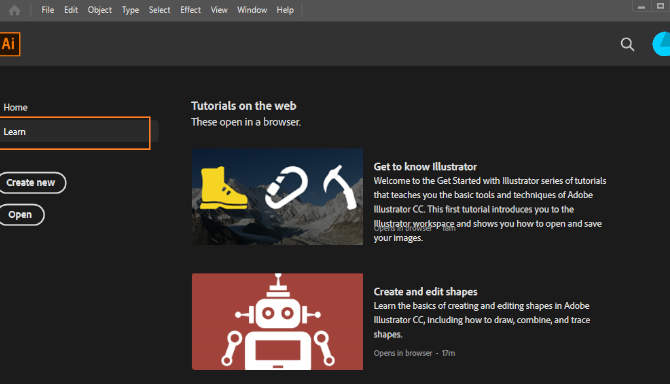Image resolution: width=670 pixels, height=384 pixels.
Task: Open the Object menu
Action: (x=100, y=10)
